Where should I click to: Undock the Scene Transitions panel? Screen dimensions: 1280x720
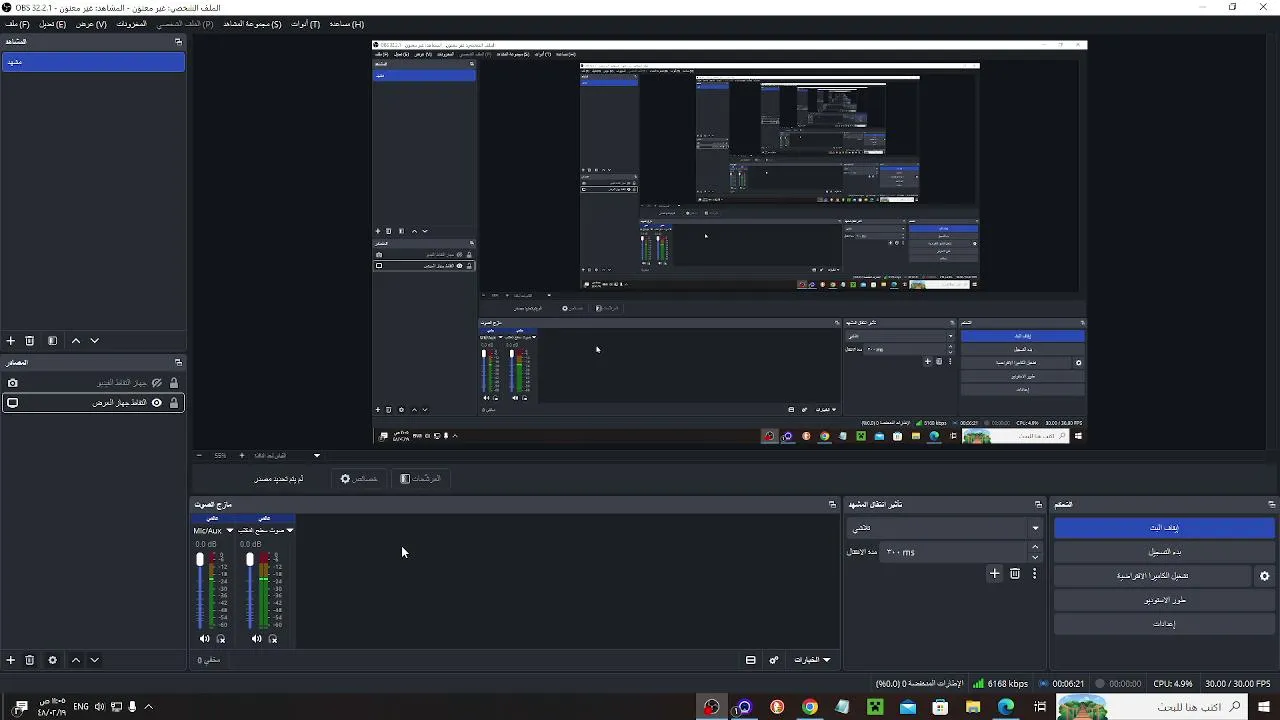tap(1038, 505)
